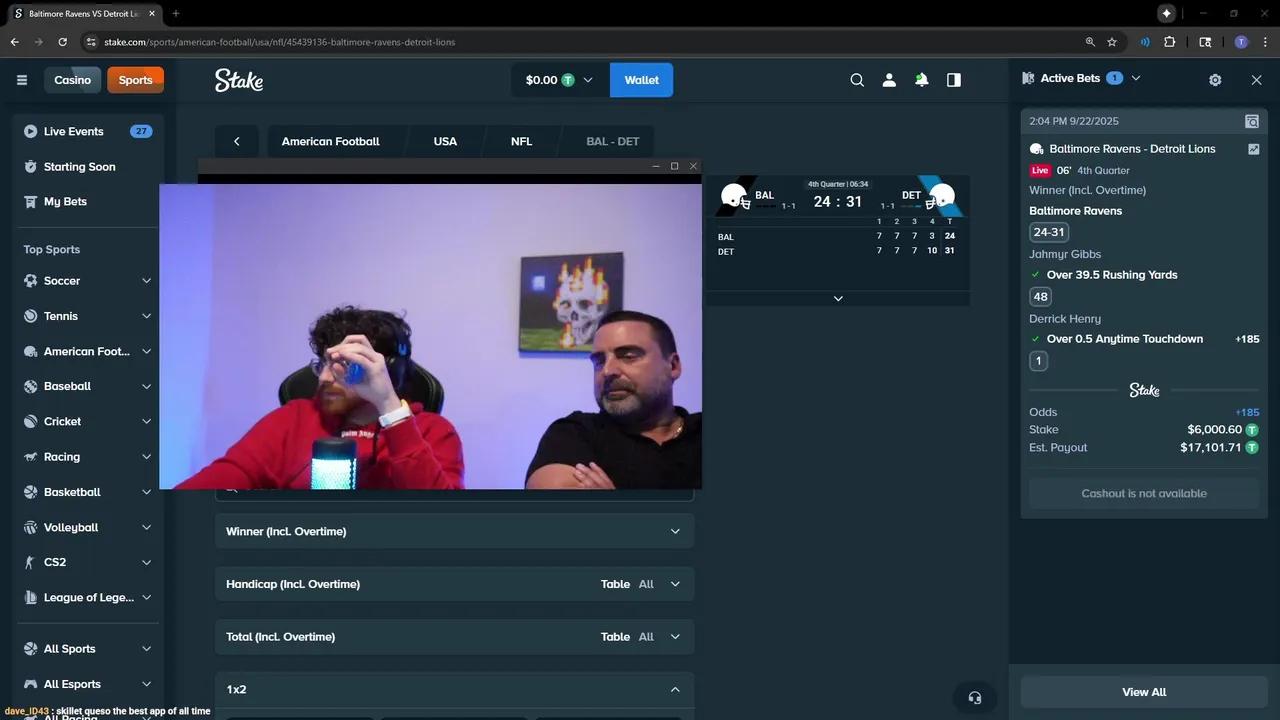Click the Baseball sport icon
The height and width of the screenshot is (720, 1280).
click(x=30, y=386)
